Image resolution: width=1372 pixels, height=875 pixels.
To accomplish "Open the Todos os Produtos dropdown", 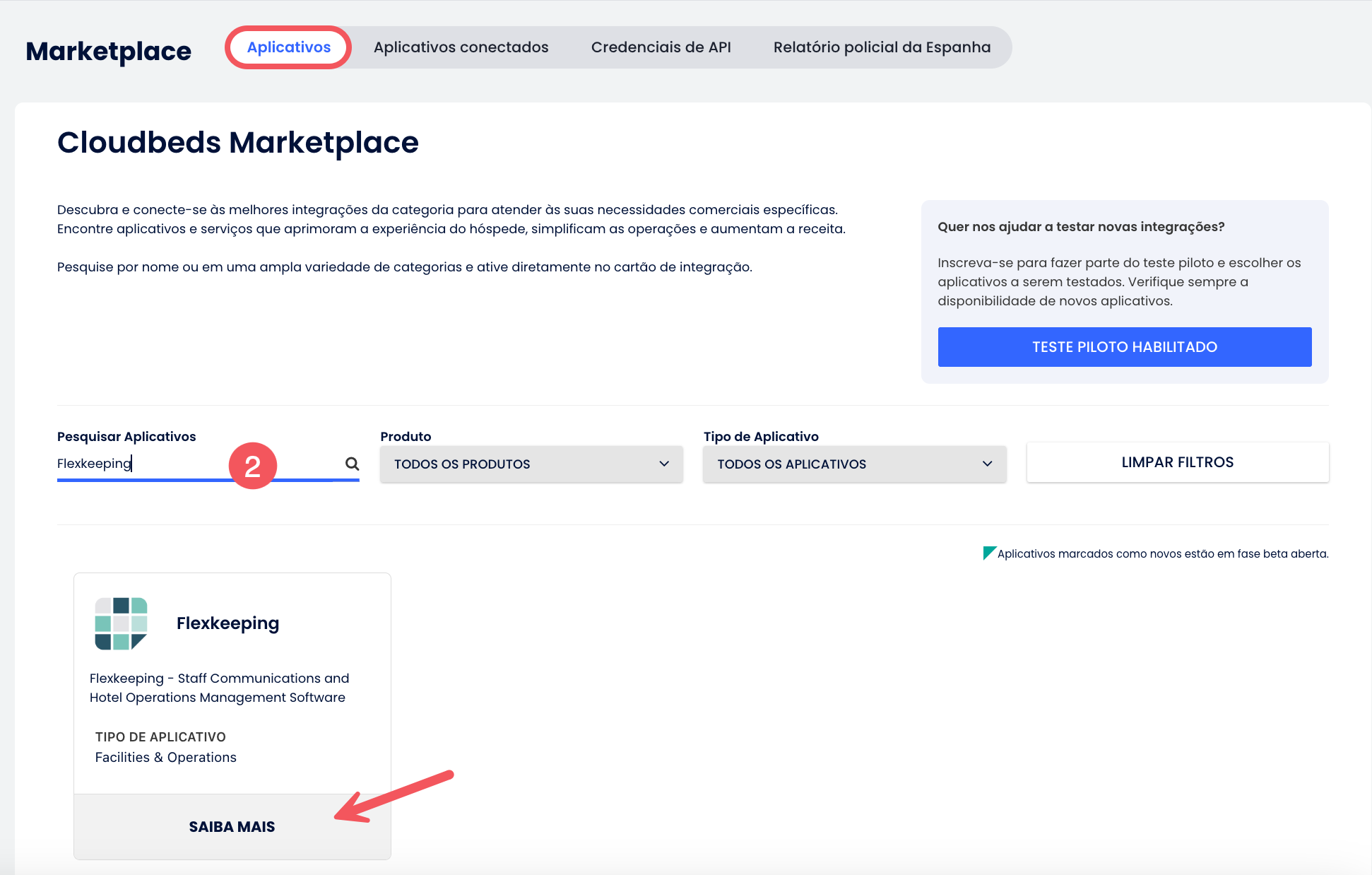I will coord(531,464).
